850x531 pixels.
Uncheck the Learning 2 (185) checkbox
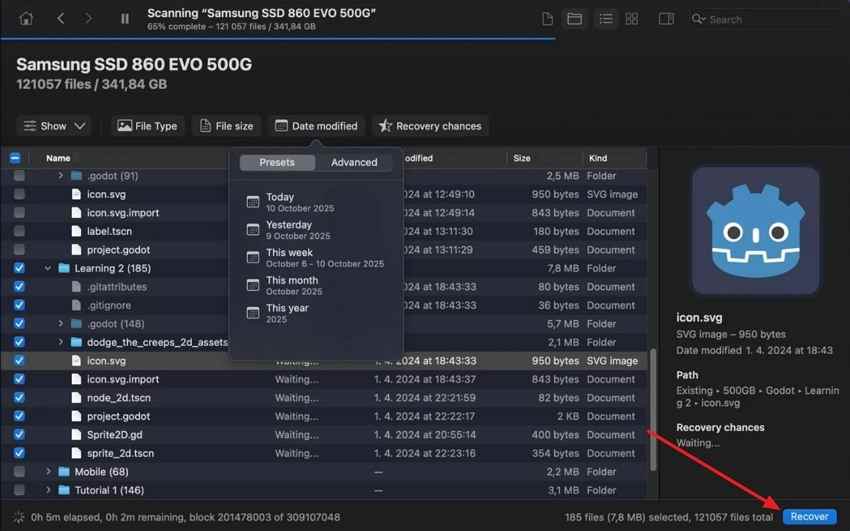tap(19, 268)
